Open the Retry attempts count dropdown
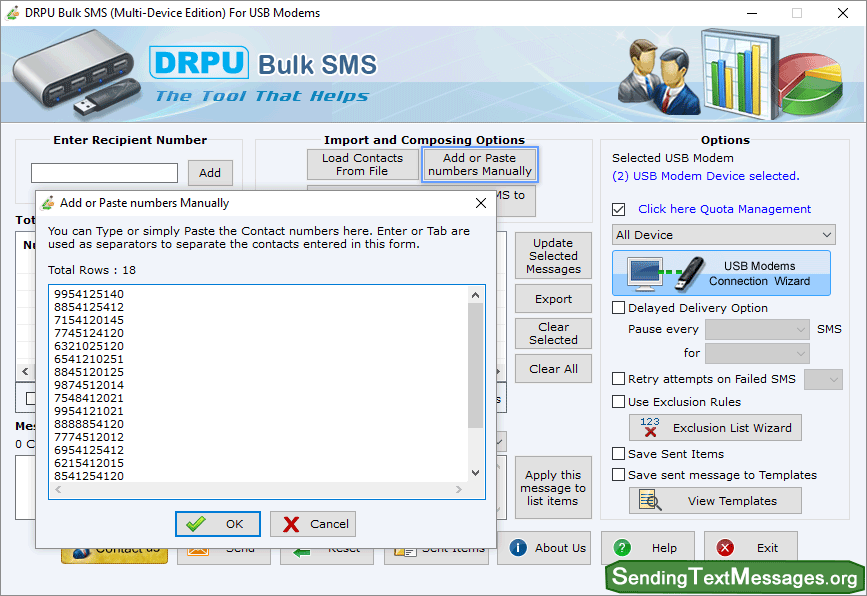Screen dimensions: 867x596 coord(823,380)
